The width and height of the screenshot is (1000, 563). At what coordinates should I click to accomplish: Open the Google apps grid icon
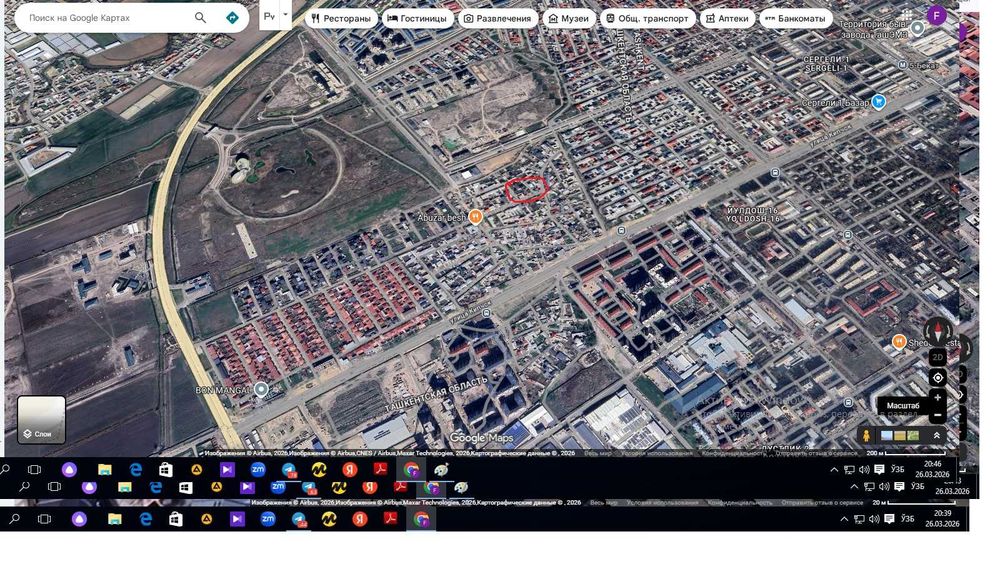coord(906,15)
